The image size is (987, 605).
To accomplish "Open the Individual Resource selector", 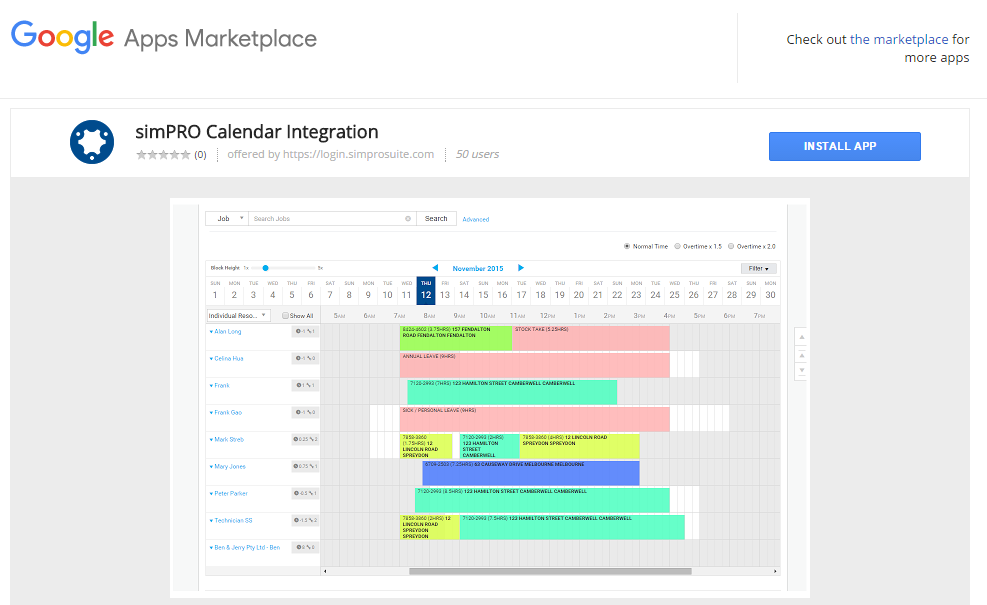I will coord(237,316).
